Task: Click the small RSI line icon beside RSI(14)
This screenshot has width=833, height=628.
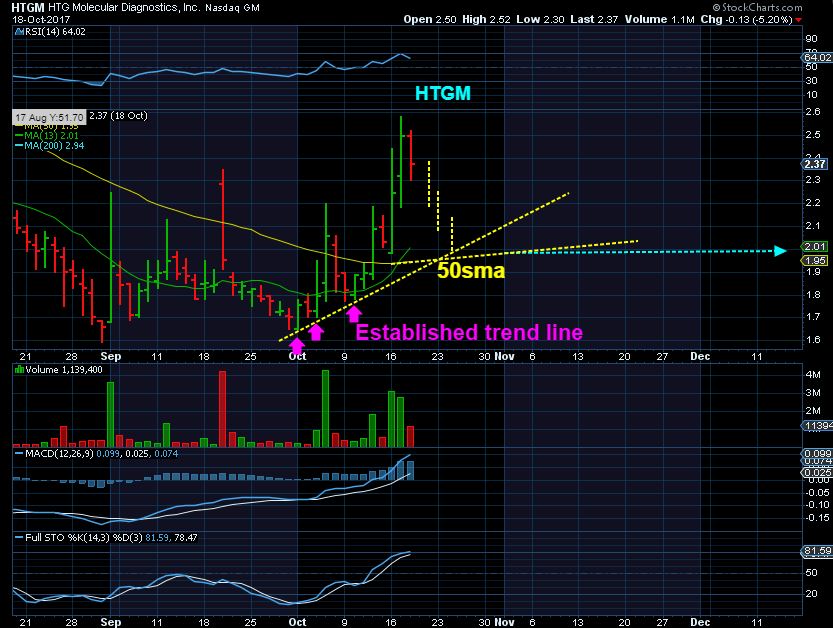Action: pos(20,31)
